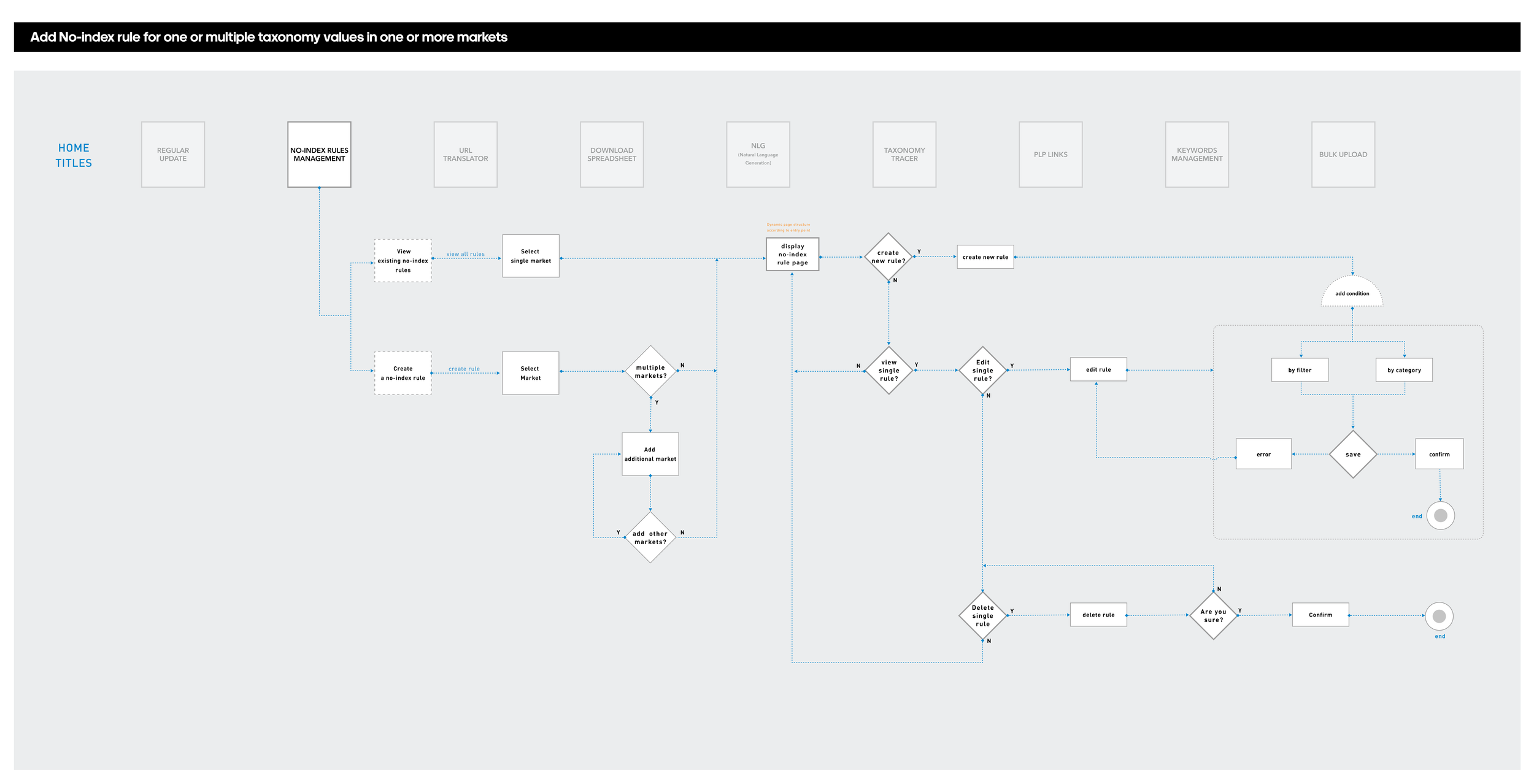Select the dashed 'Create a no-index rule' box
Image resolution: width=1534 pixels, height=784 pixels.
[x=403, y=373]
